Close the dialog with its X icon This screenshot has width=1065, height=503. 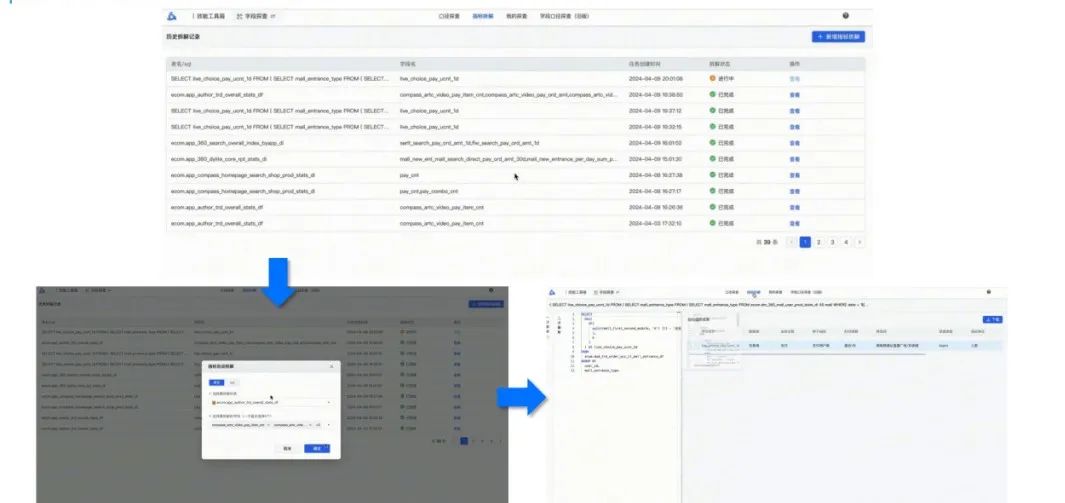(331, 367)
